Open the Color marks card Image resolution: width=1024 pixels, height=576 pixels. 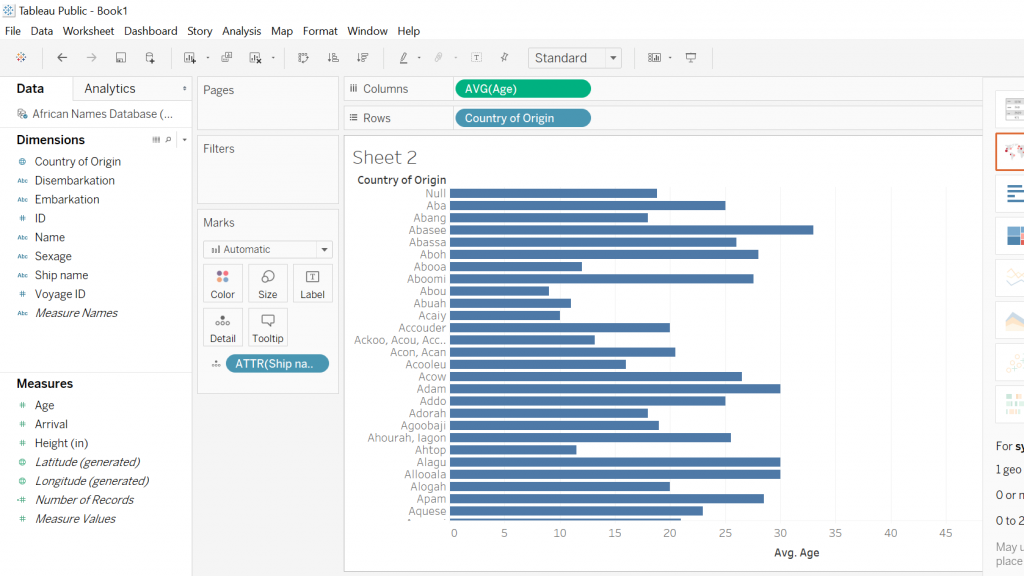point(223,284)
